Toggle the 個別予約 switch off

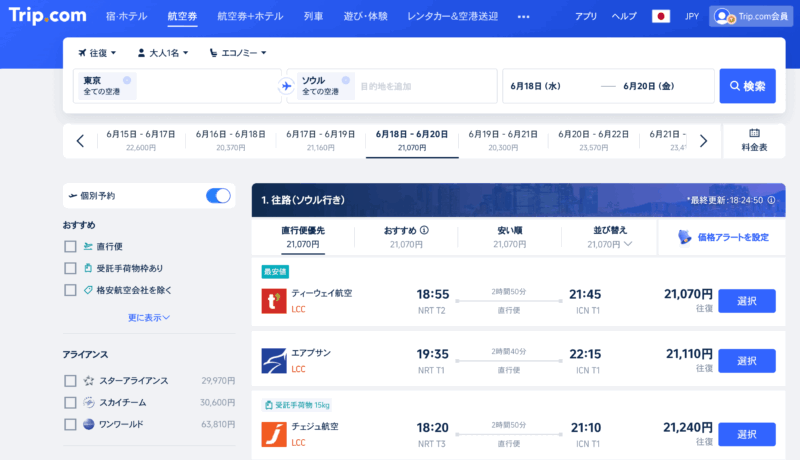coord(218,196)
